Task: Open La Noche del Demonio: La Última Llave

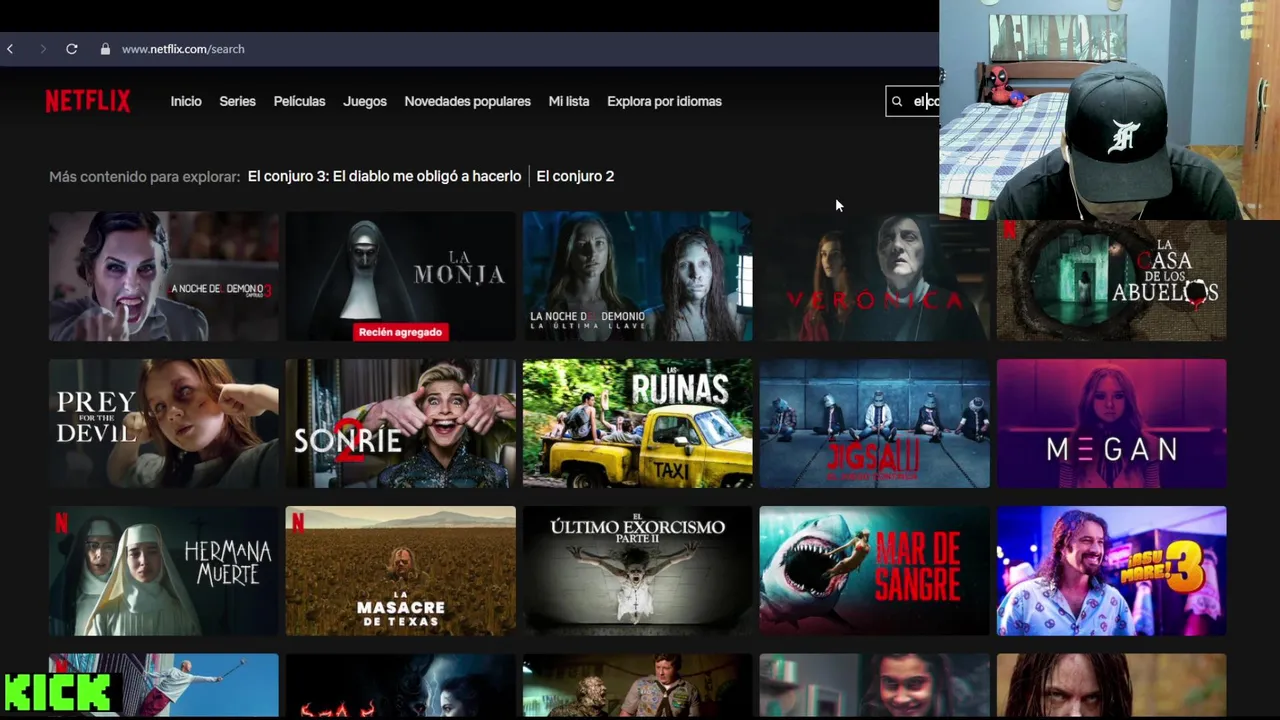Action: pyautogui.click(x=638, y=276)
